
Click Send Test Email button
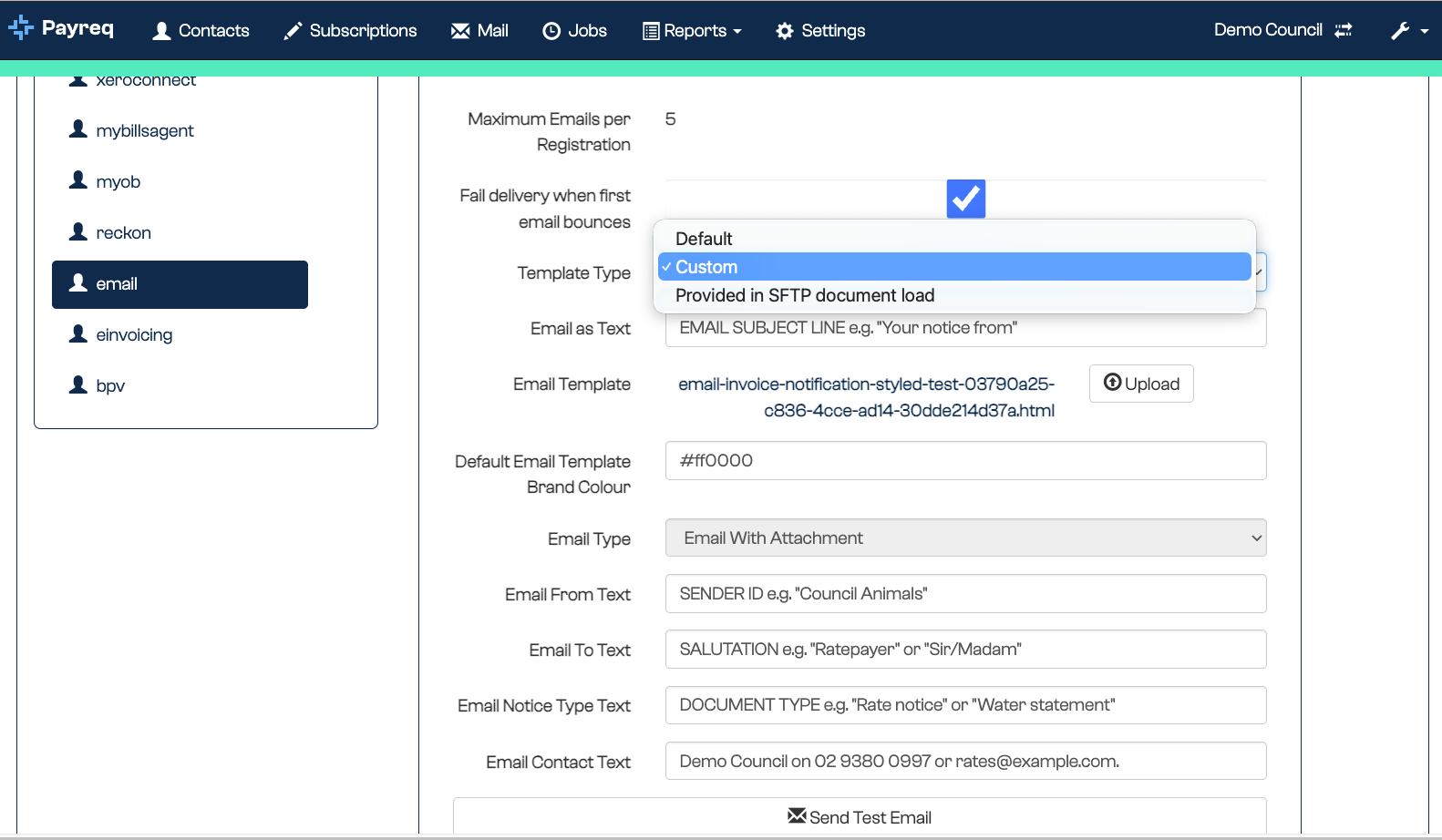point(860,816)
